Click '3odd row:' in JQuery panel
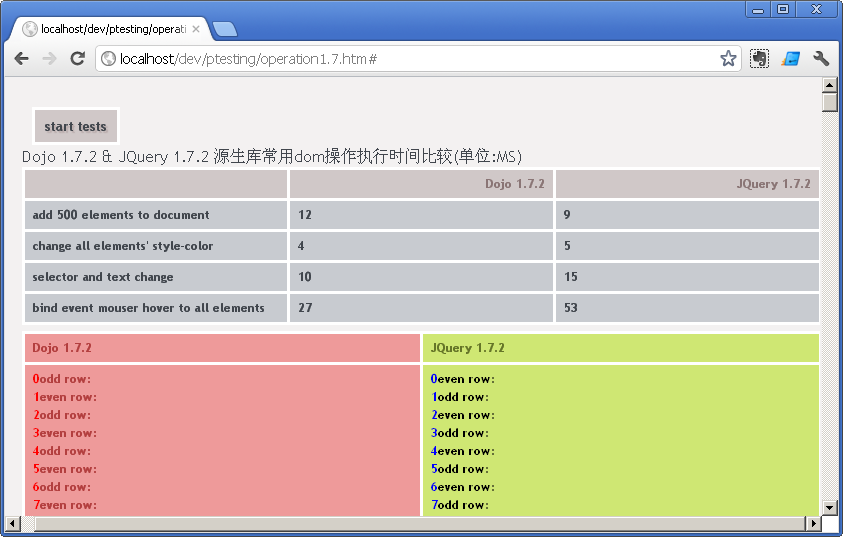Screen dimensions: 843x537 click(x=460, y=433)
